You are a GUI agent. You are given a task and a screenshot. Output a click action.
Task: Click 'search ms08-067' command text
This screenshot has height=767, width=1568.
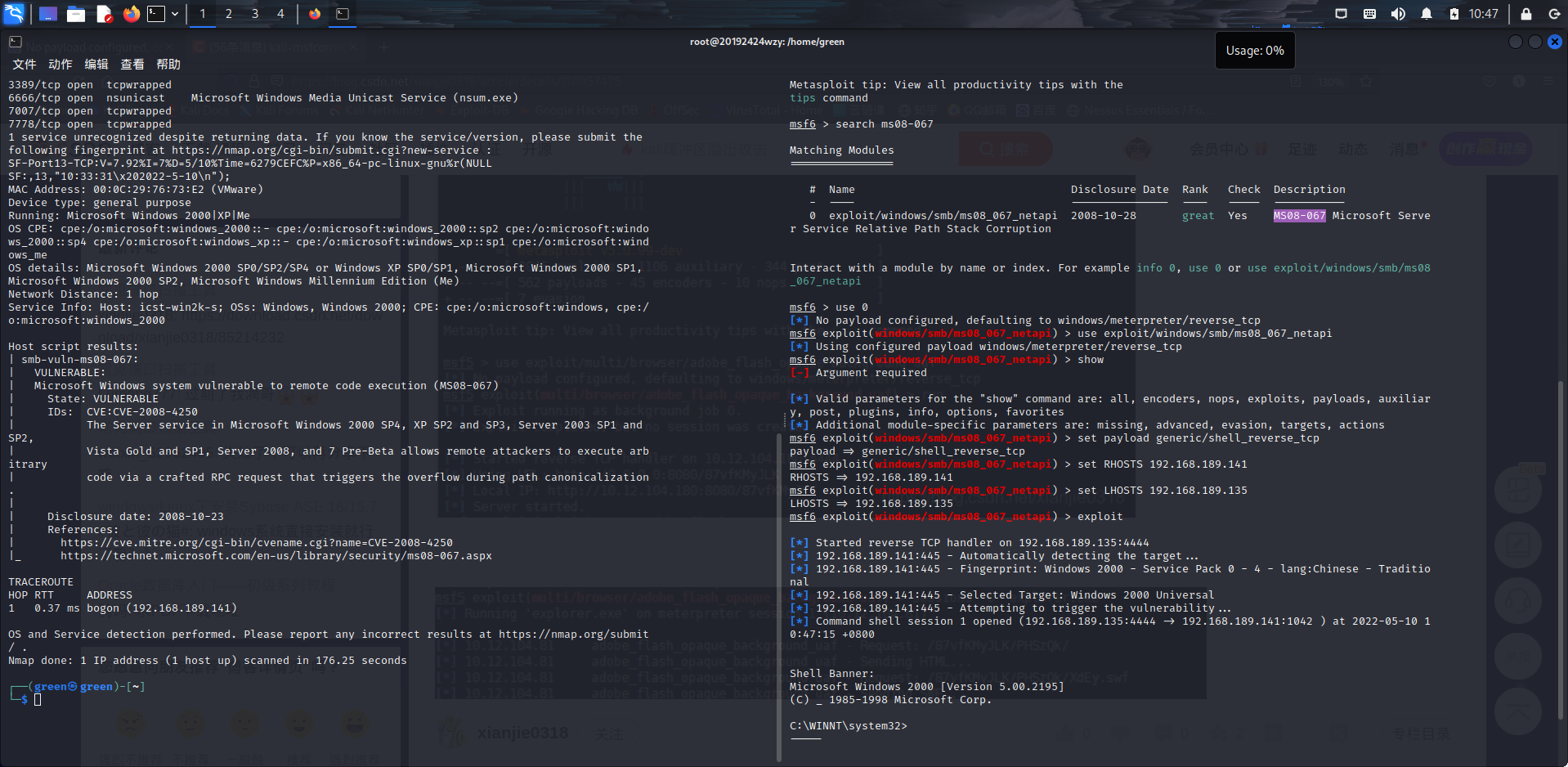click(885, 124)
